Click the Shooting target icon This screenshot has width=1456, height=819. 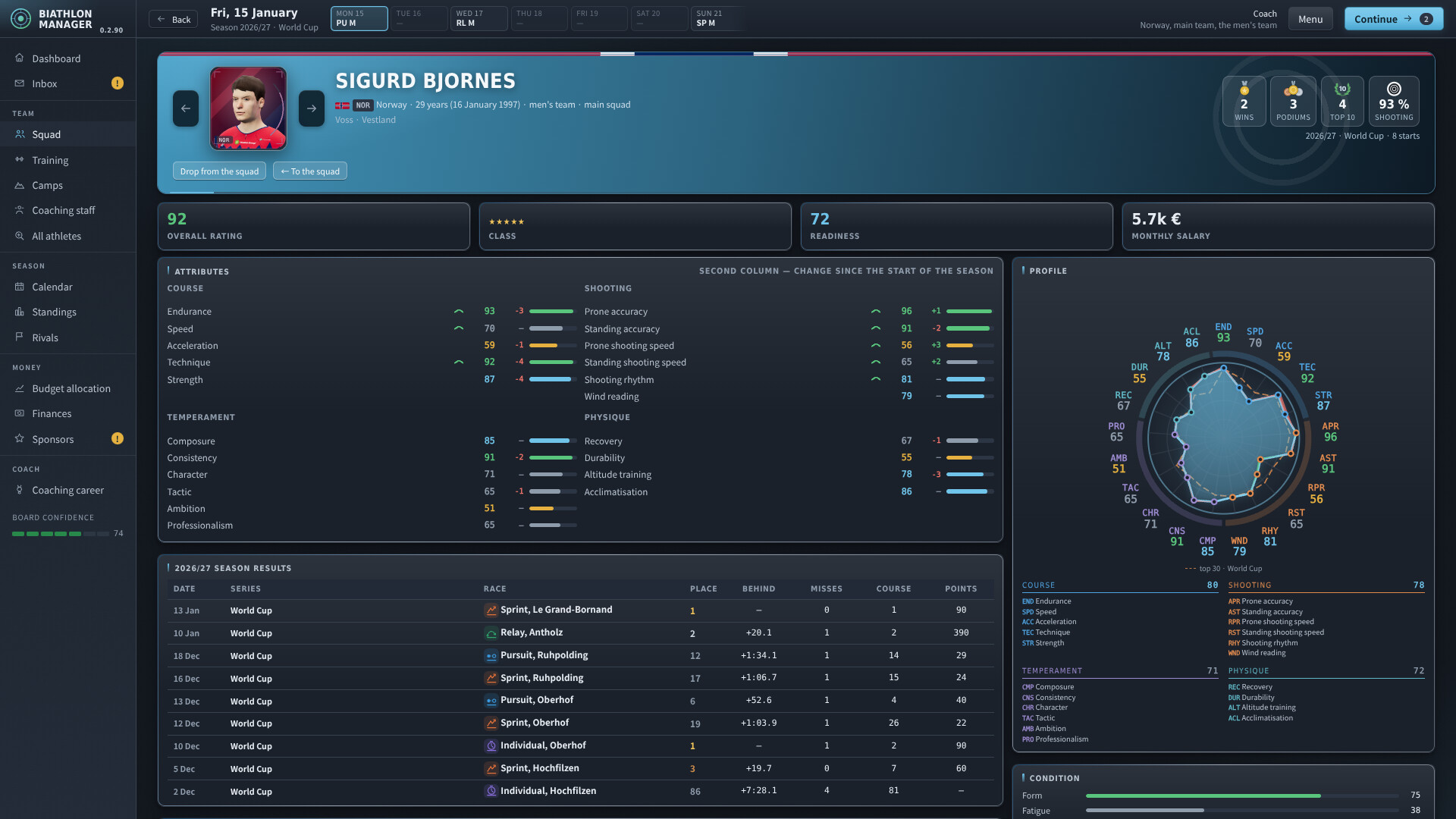pos(1394,89)
